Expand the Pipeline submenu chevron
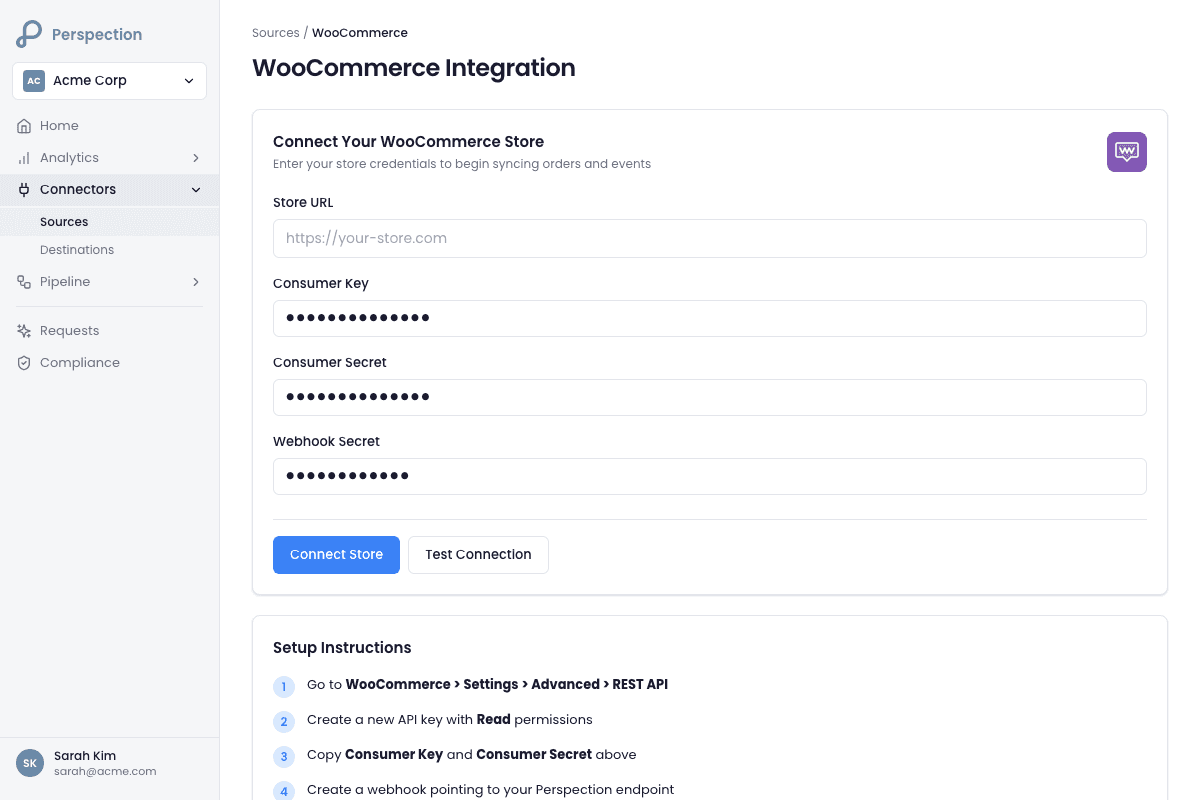 pos(196,282)
